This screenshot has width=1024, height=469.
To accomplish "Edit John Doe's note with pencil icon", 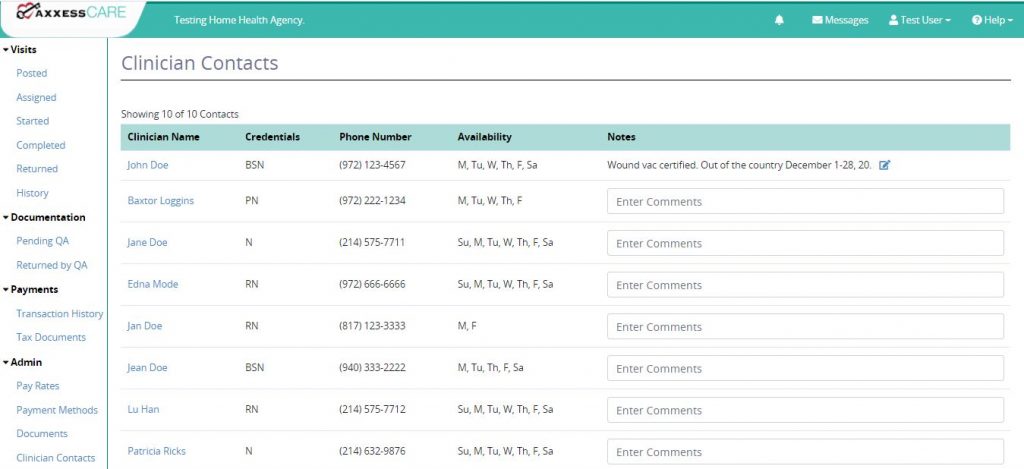I will coord(885,165).
